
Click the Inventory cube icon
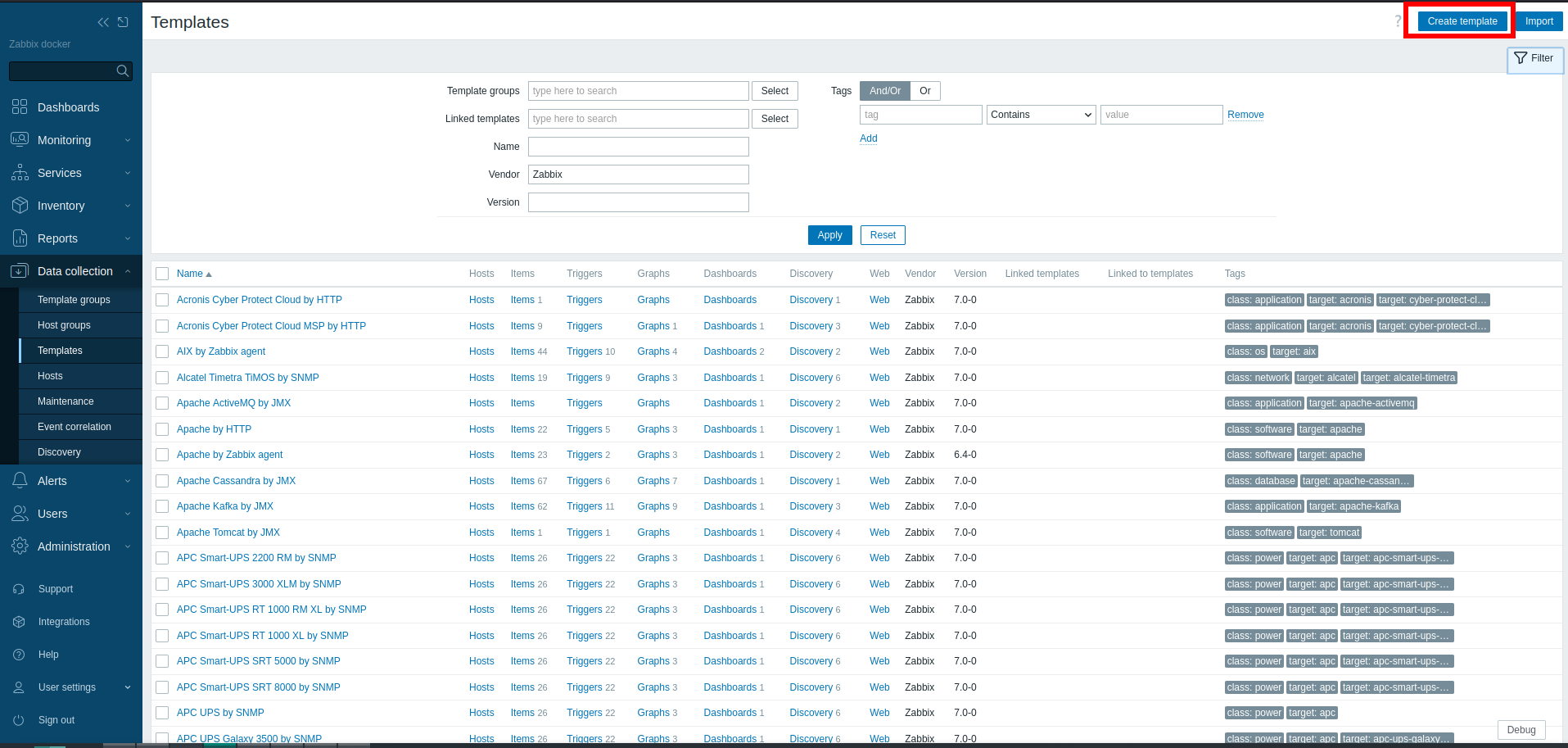pos(20,206)
